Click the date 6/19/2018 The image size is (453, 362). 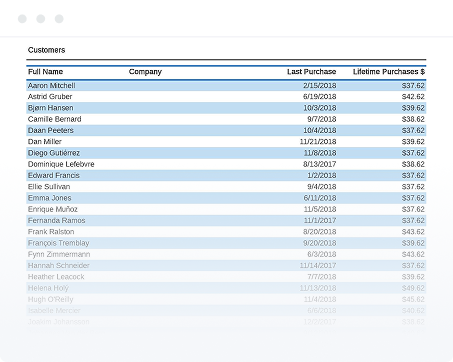(320, 97)
